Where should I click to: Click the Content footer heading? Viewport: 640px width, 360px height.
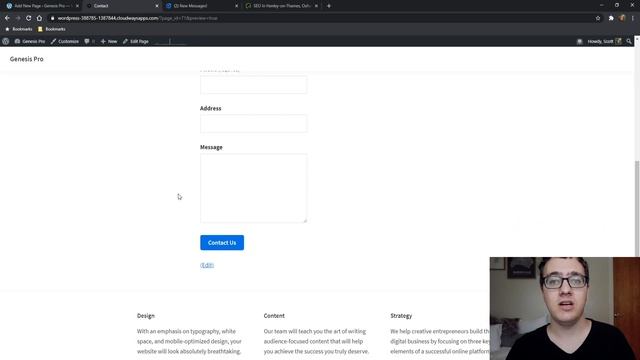[x=274, y=316]
